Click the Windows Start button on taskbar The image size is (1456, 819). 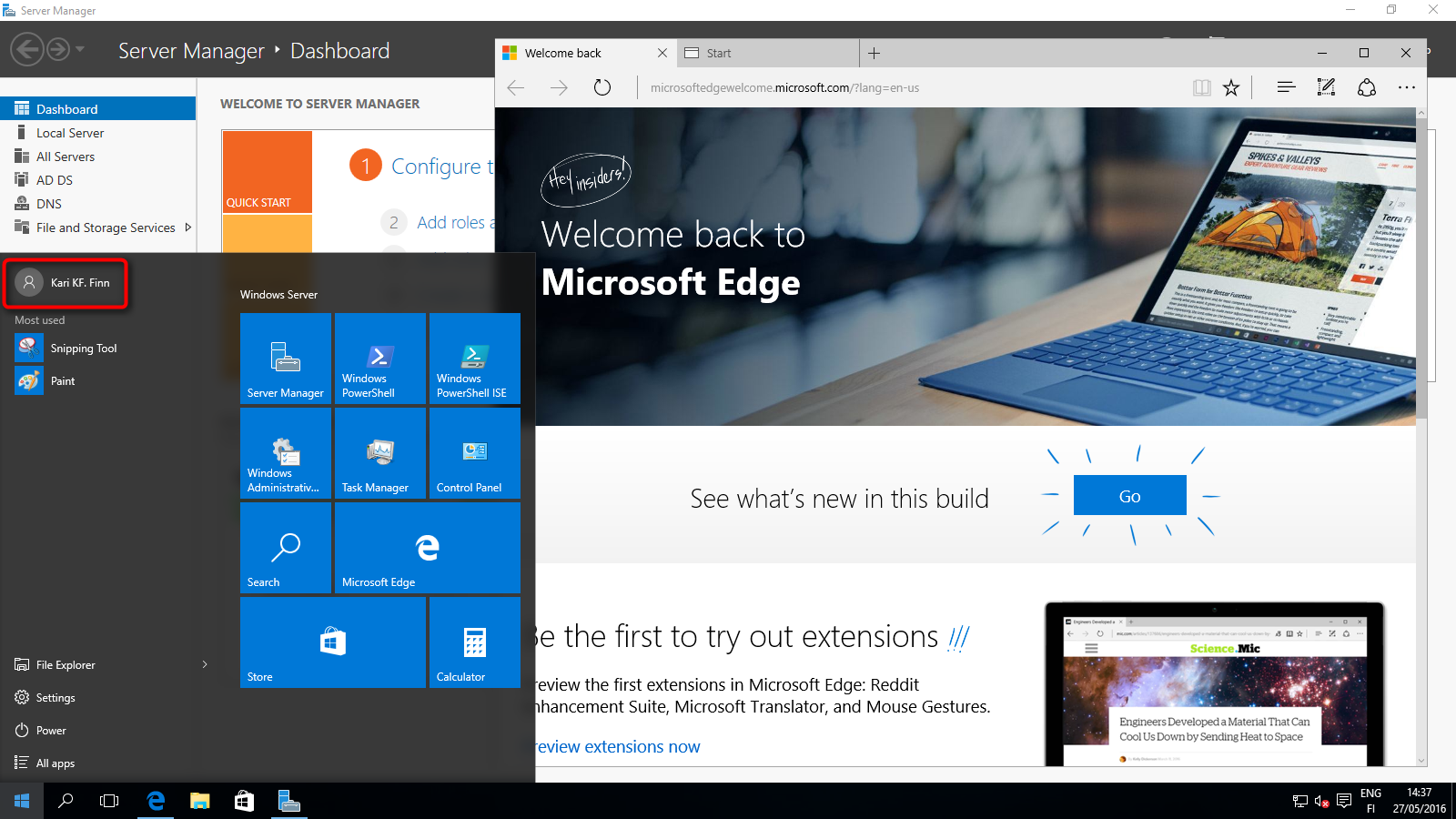click(x=22, y=801)
